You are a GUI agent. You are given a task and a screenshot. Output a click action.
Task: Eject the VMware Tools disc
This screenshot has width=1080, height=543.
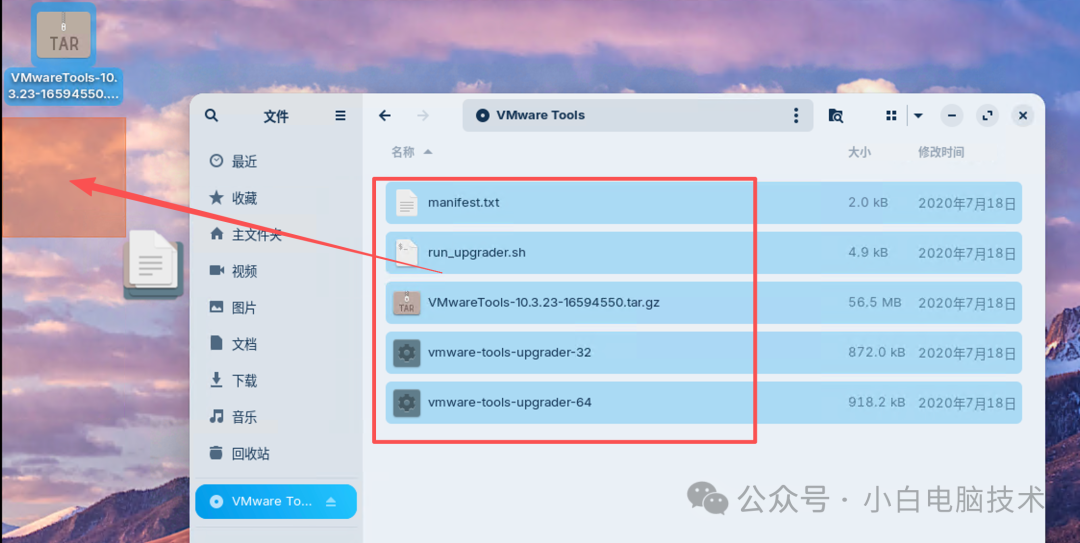[331, 502]
